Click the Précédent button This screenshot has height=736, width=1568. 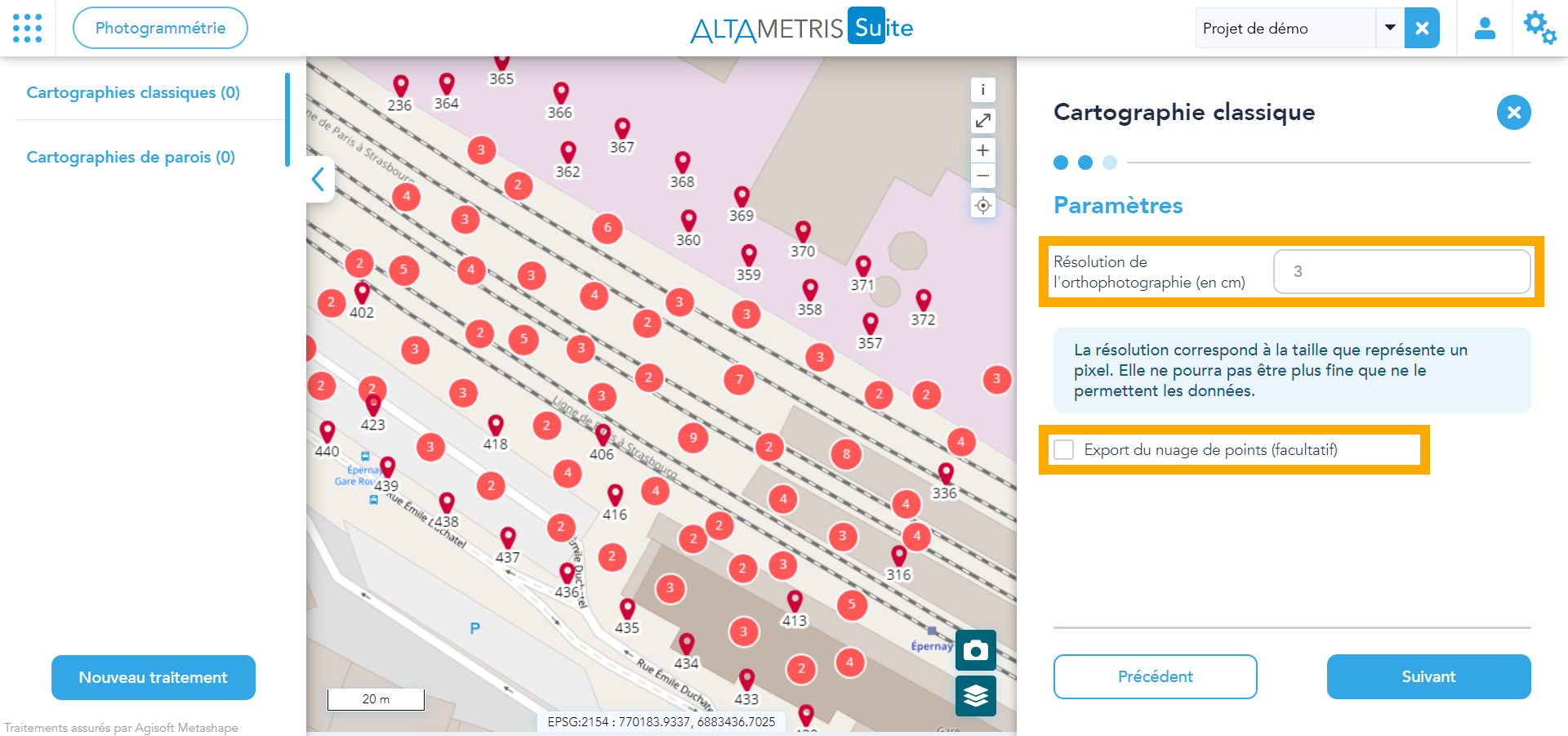tap(1155, 676)
